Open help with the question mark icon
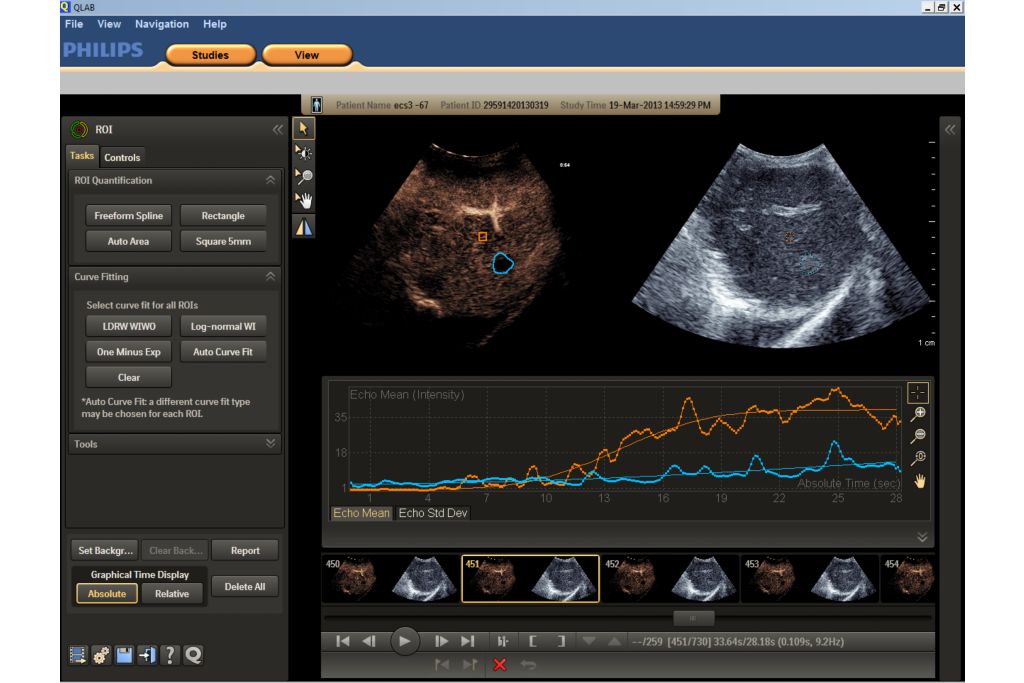1024x683 pixels. point(170,655)
